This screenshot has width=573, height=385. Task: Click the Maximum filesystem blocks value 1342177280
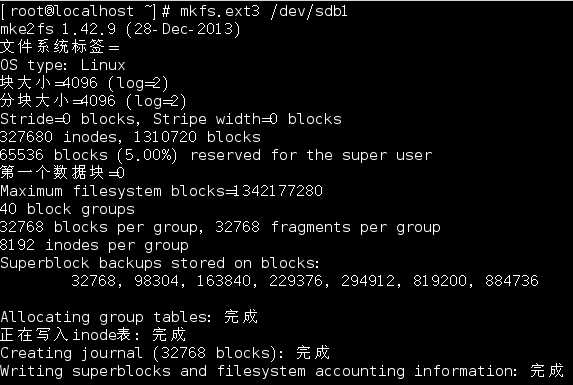(278, 191)
